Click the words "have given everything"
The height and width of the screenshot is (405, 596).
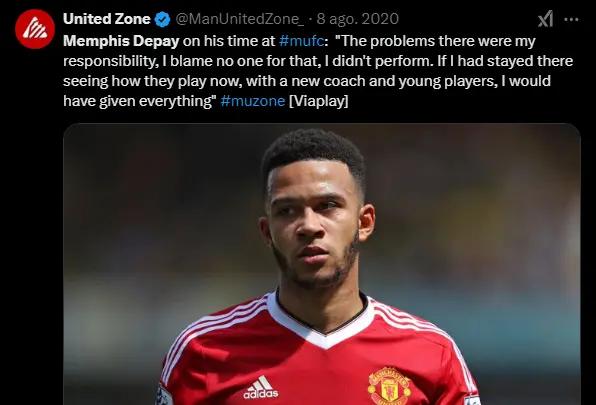[x=137, y=101]
